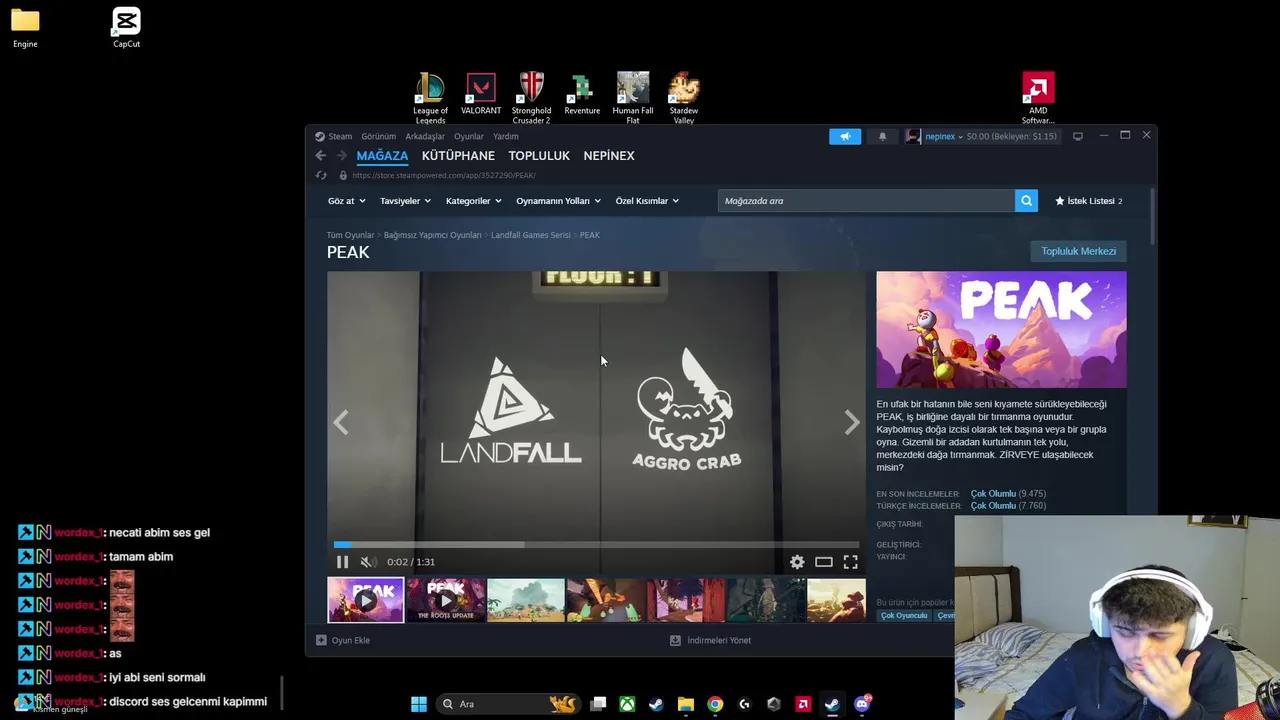Show previous media with left arrow

[341, 423]
